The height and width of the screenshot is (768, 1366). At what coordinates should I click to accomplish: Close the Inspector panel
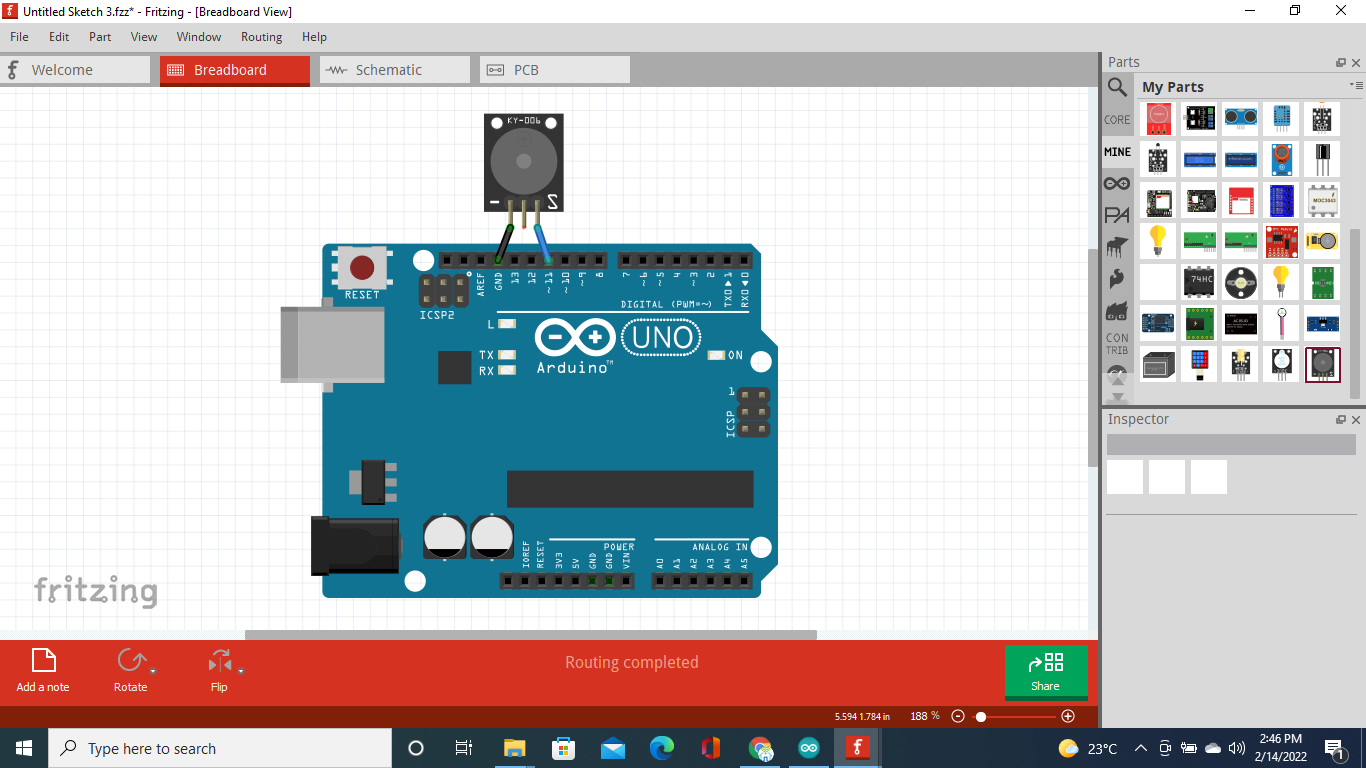(x=1356, y=419)
